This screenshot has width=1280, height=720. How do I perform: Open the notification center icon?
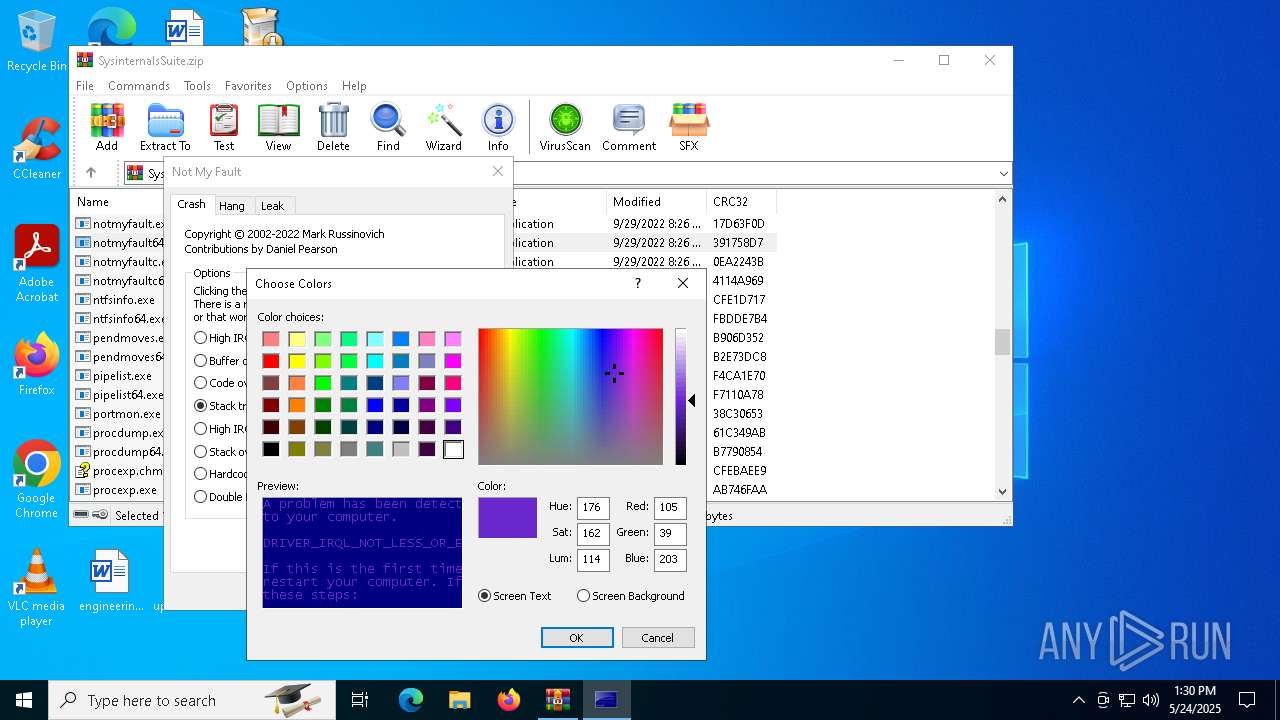[1247, 700]
